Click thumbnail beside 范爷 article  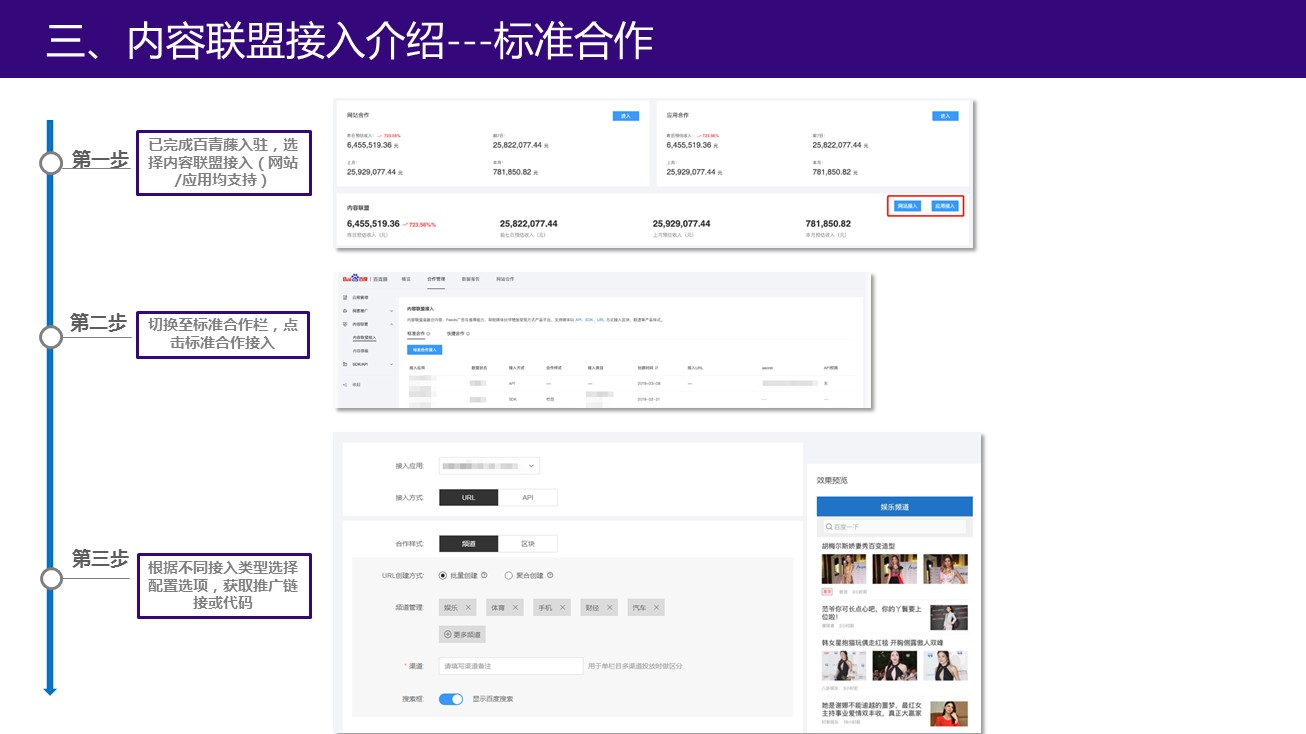click(x=949, y=616)
